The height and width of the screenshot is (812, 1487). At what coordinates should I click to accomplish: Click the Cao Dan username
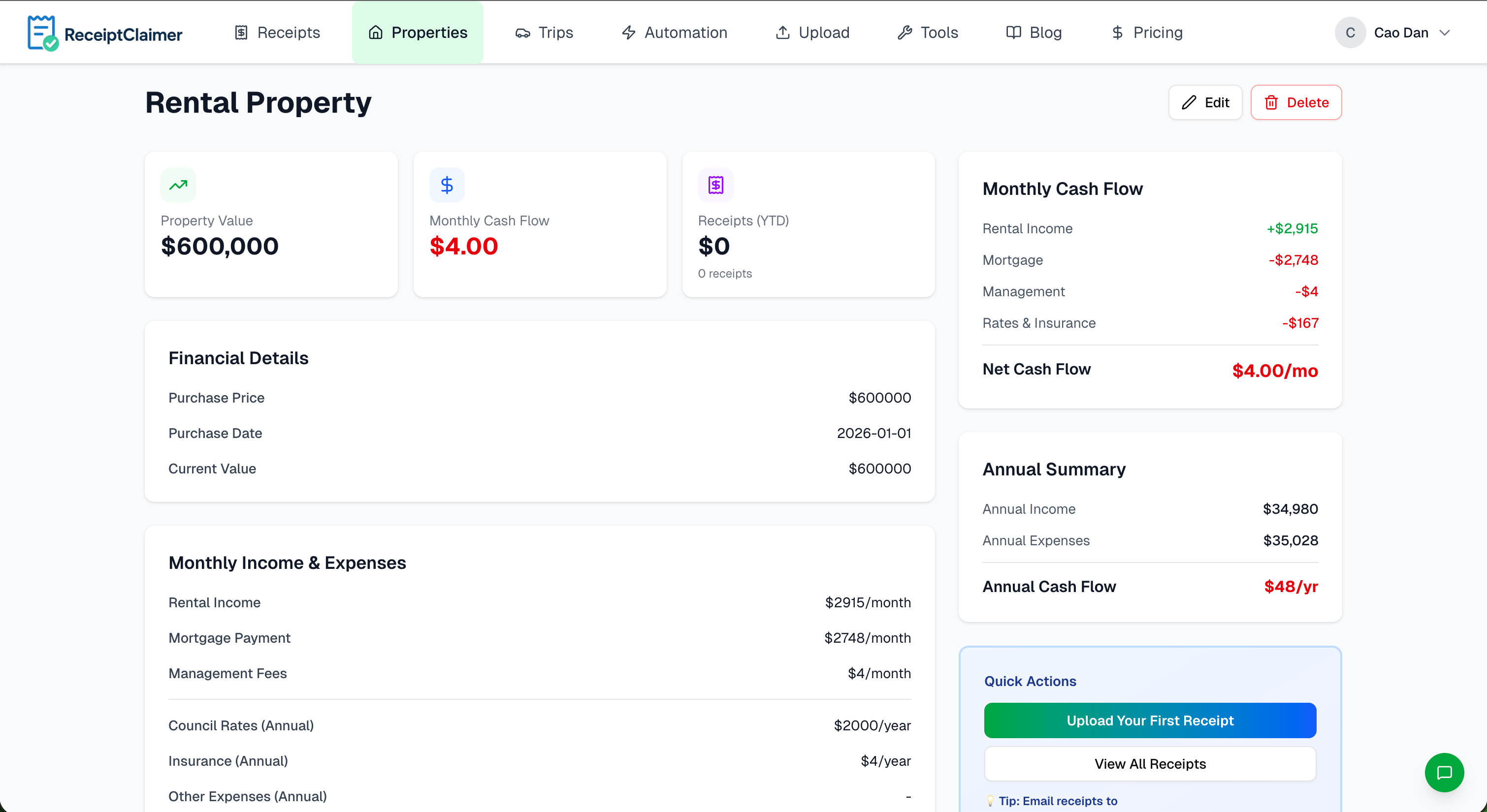tap(1401, 33)
